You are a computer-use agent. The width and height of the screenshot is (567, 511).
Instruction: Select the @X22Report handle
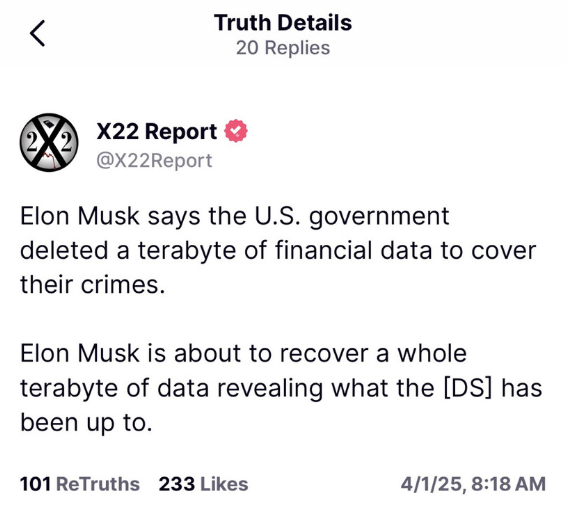(154, 160)
